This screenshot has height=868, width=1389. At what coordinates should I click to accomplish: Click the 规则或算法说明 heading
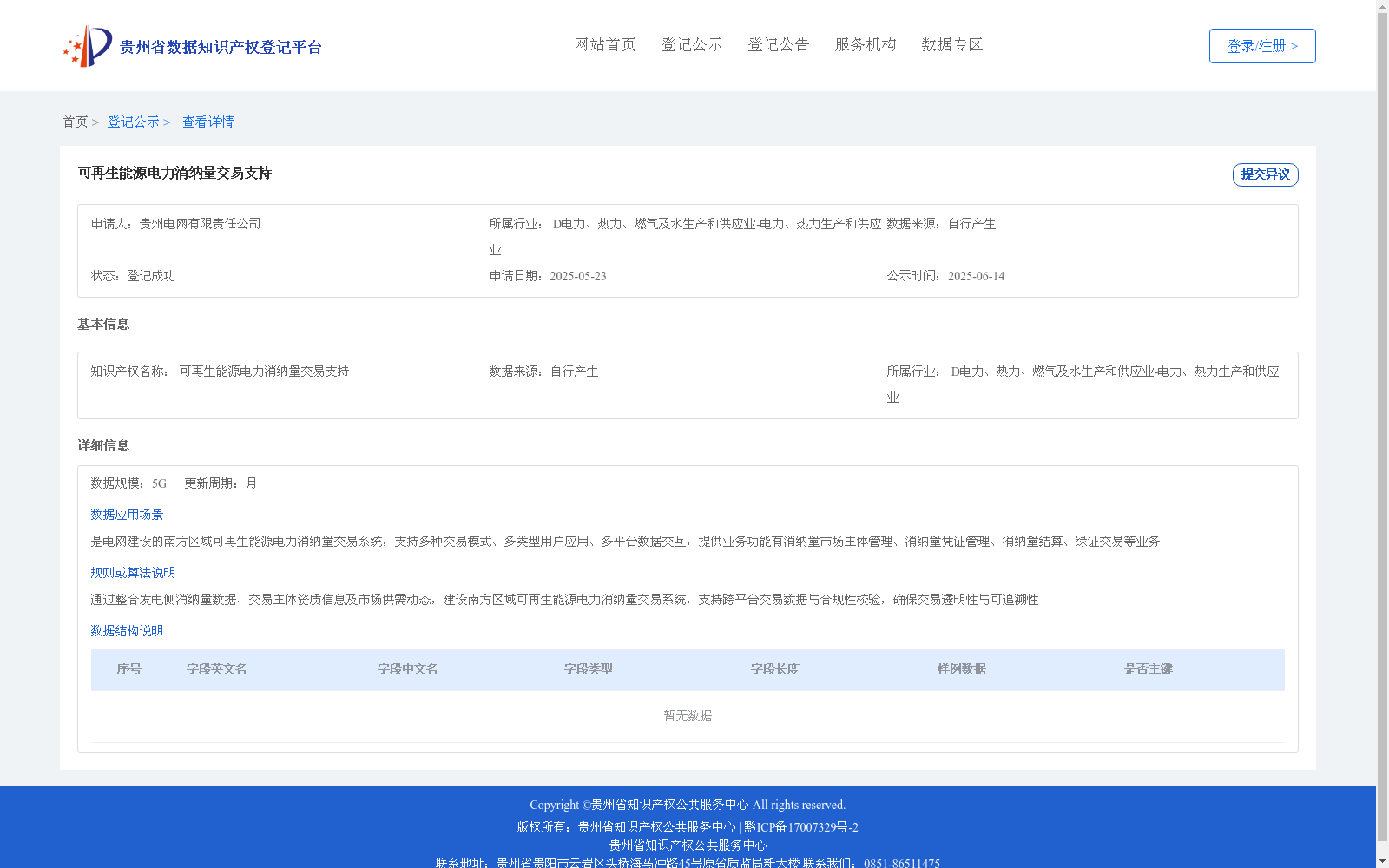click(133, 573)
